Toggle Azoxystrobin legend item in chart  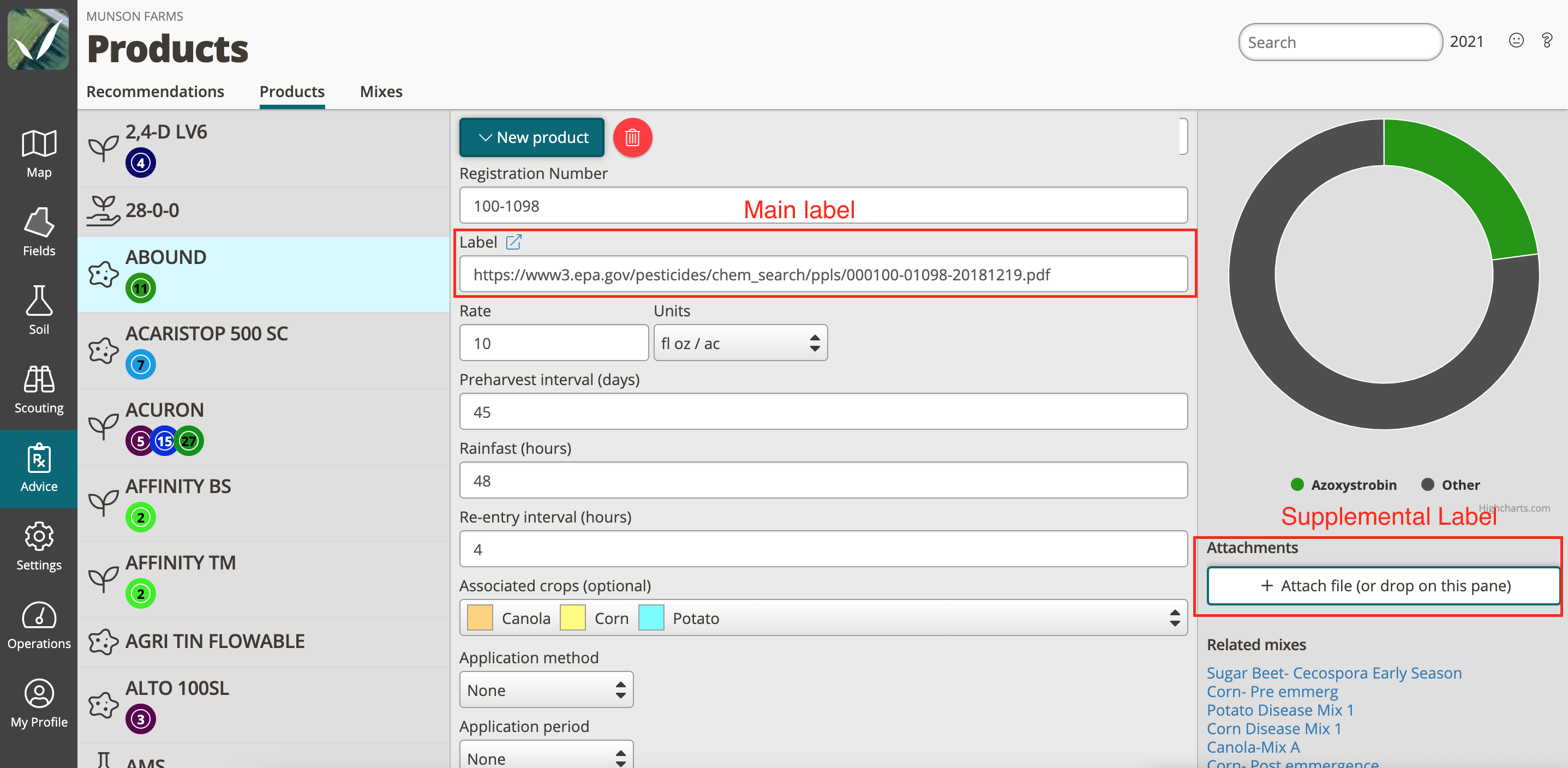pos(1343,485)
